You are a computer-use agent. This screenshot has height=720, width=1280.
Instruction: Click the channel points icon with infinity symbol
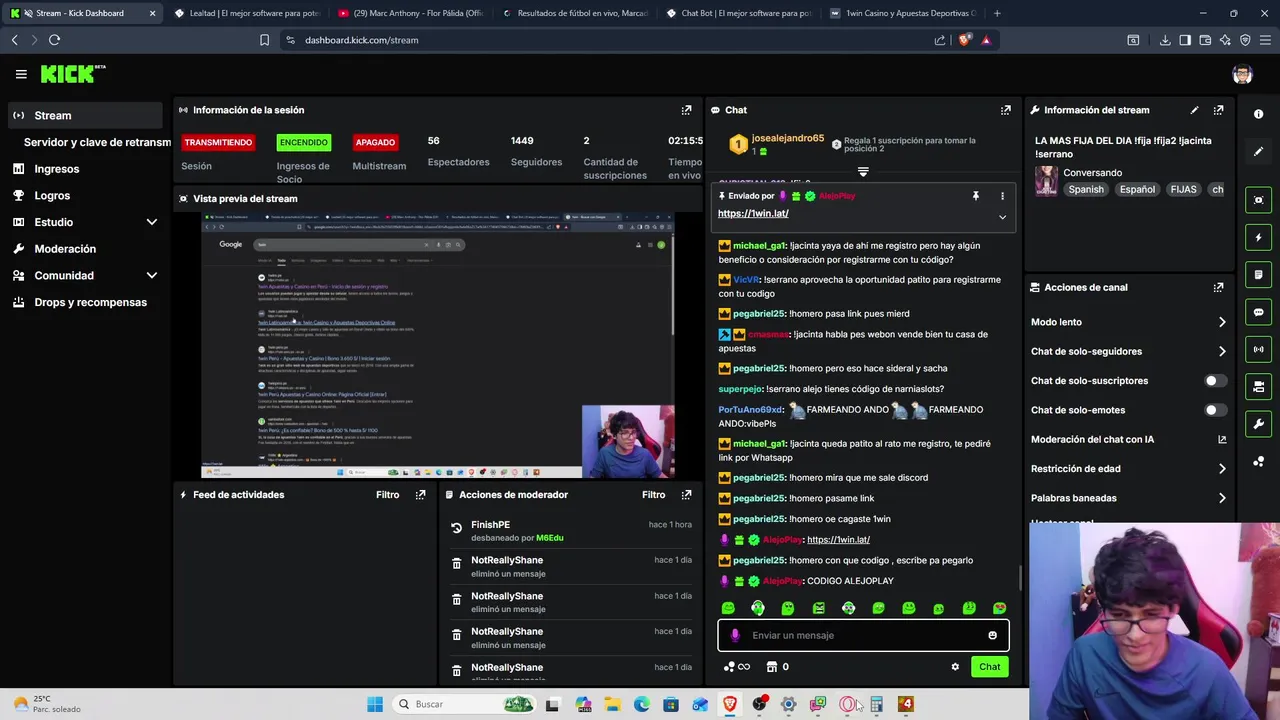point(736,667)
